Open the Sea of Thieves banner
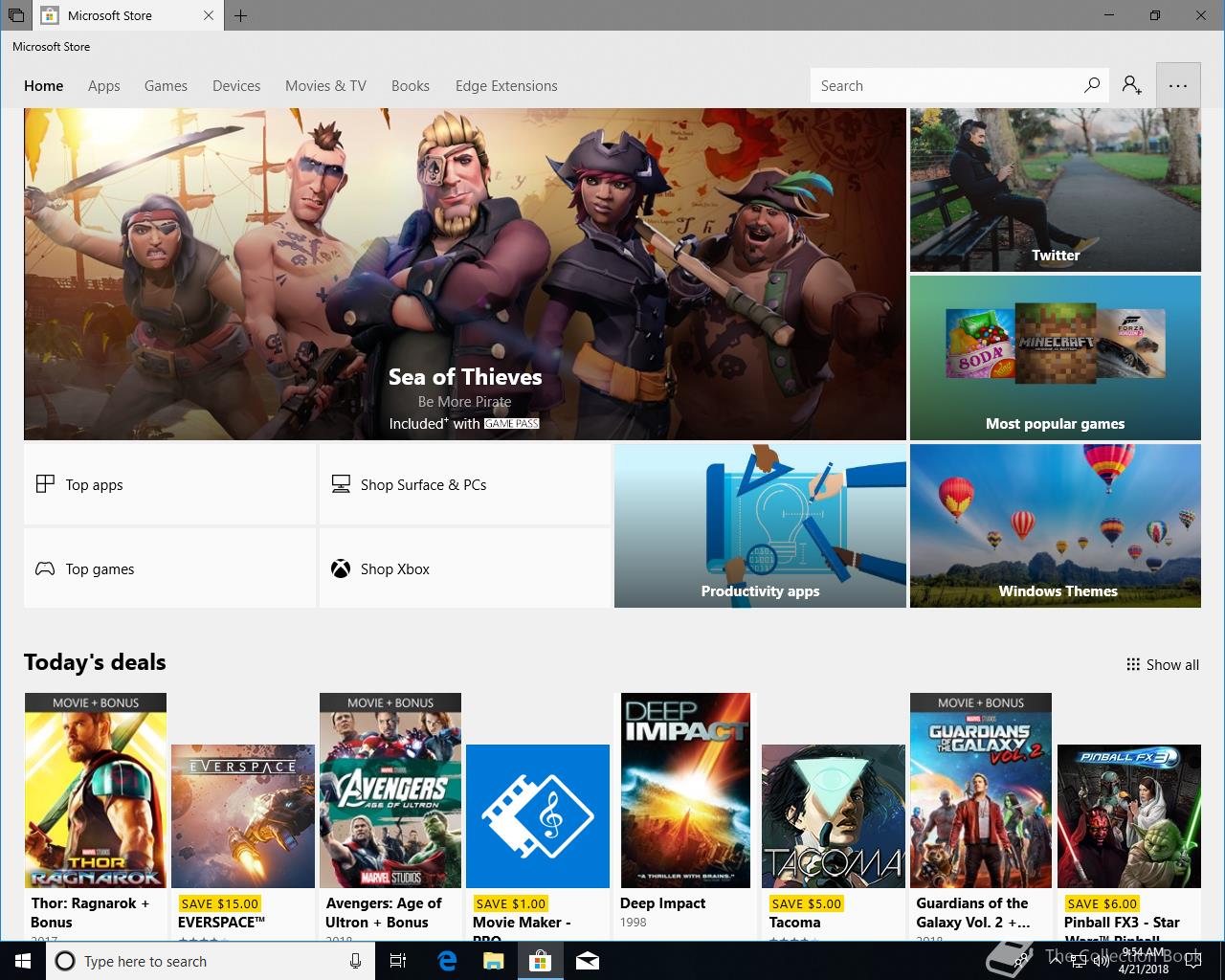 coord(465,274)
